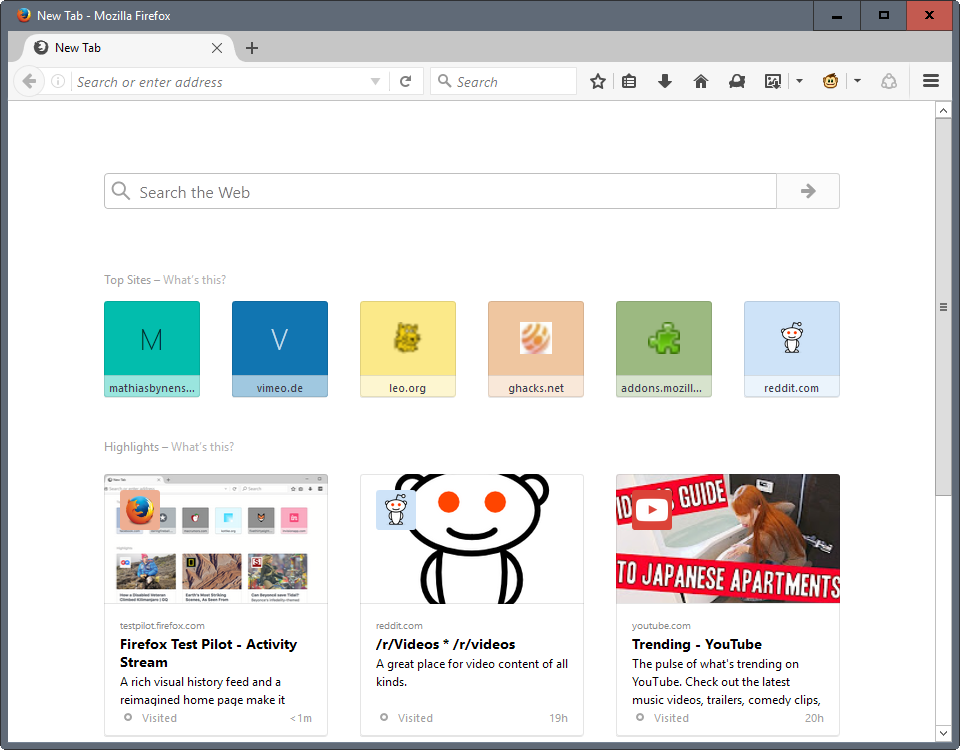Click the Back navigation arrow
960x750 pixels.
29,81
